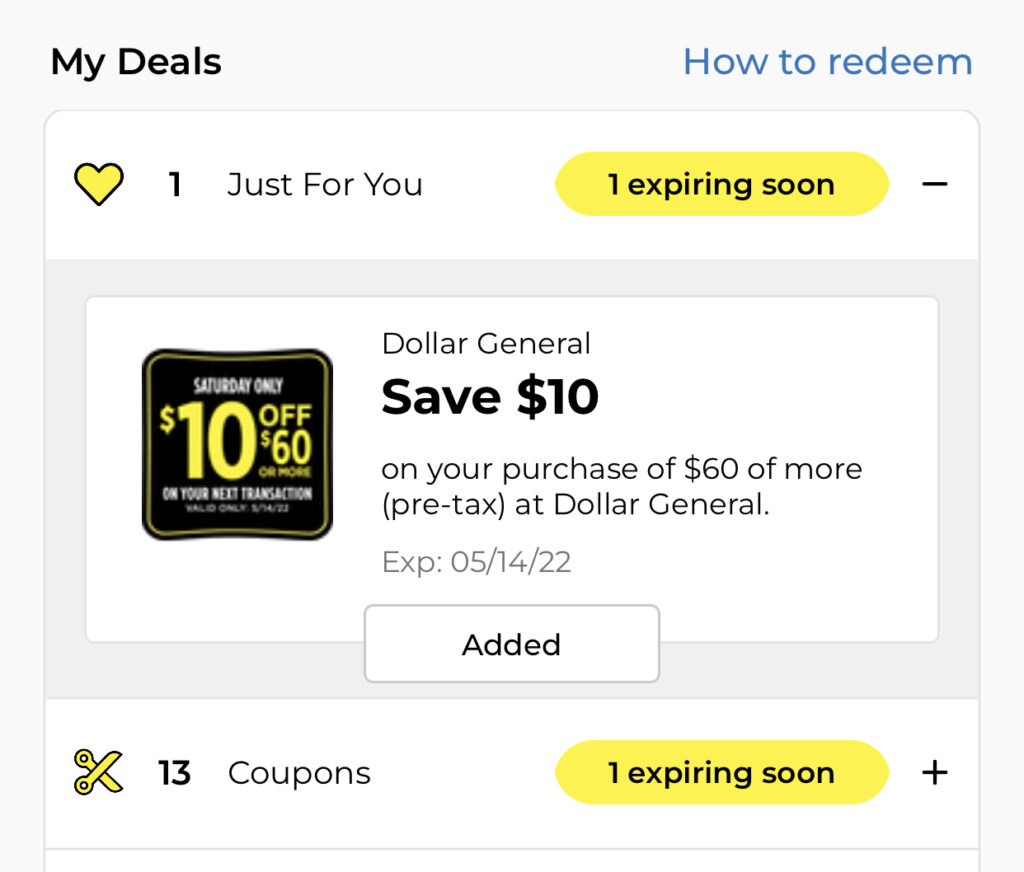Click the My Deals heading

coord(136,61)
